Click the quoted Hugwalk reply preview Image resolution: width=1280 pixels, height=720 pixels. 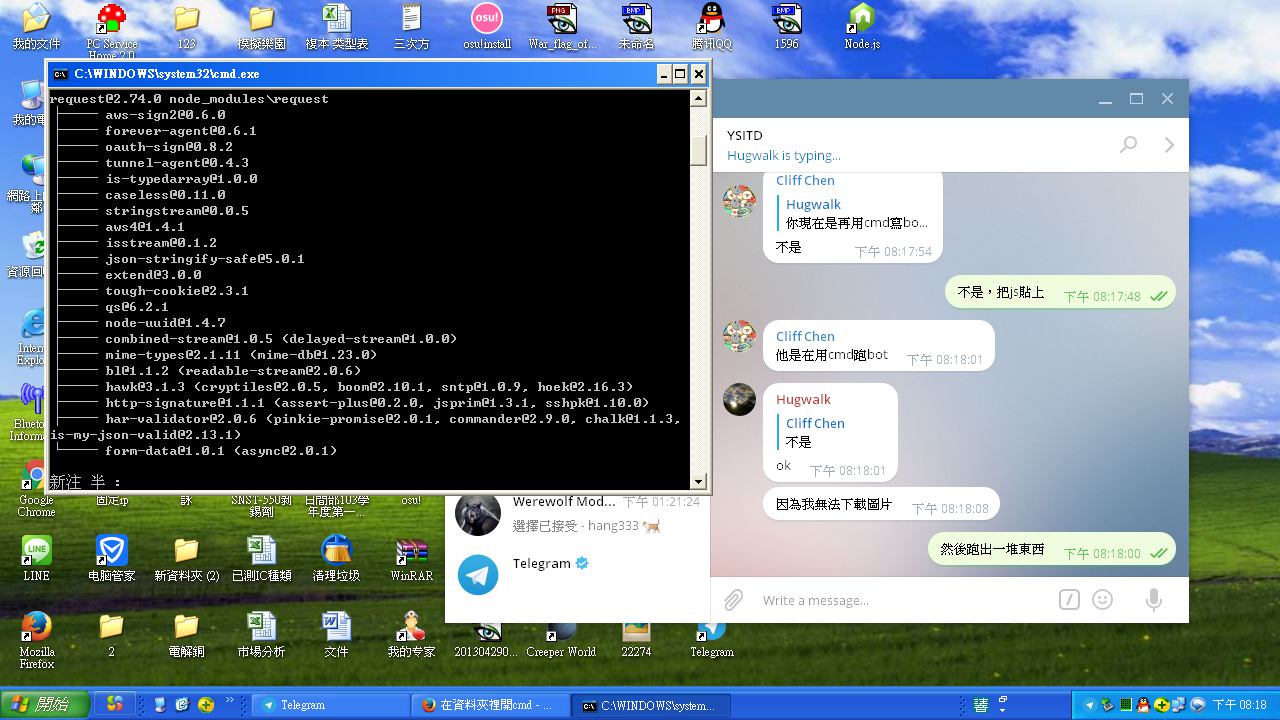856,213
